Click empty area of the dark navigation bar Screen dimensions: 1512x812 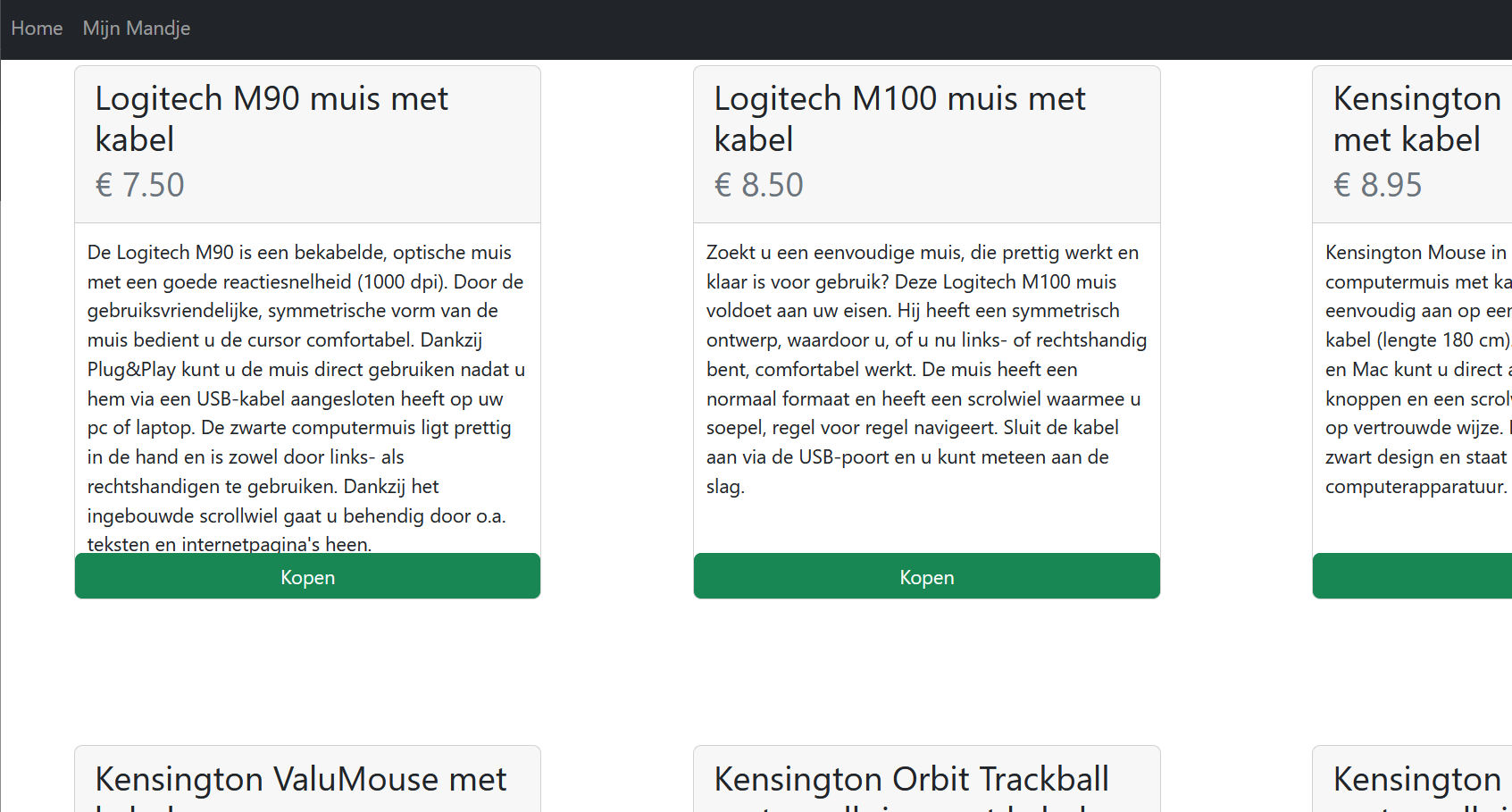coord(804,29)
